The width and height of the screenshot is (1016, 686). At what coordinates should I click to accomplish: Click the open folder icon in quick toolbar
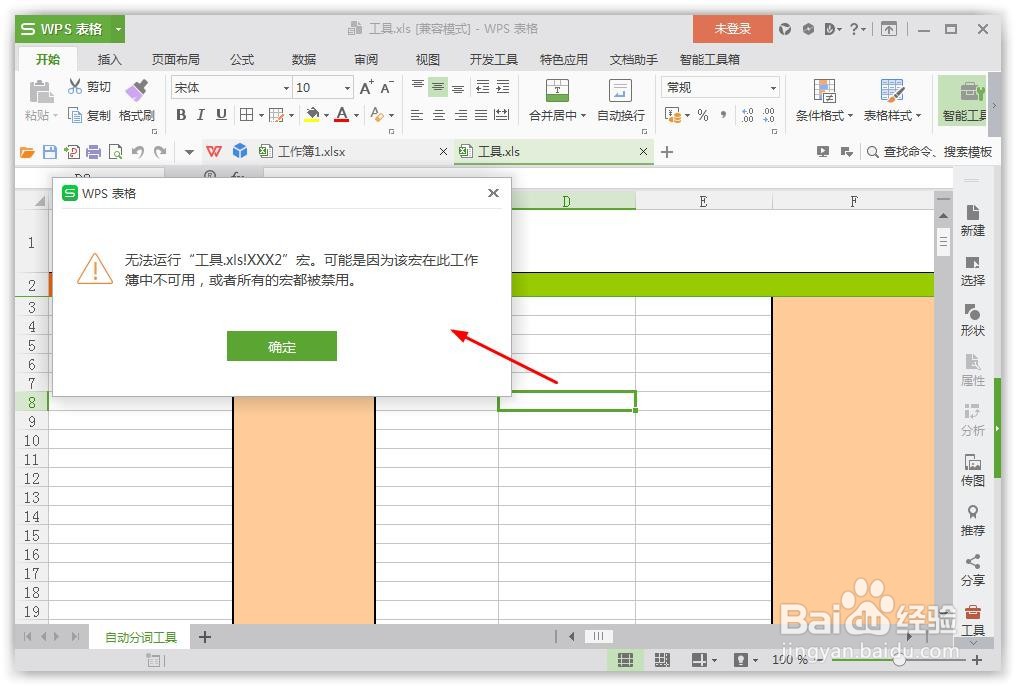pyautogui.click(x=27, y=152)
